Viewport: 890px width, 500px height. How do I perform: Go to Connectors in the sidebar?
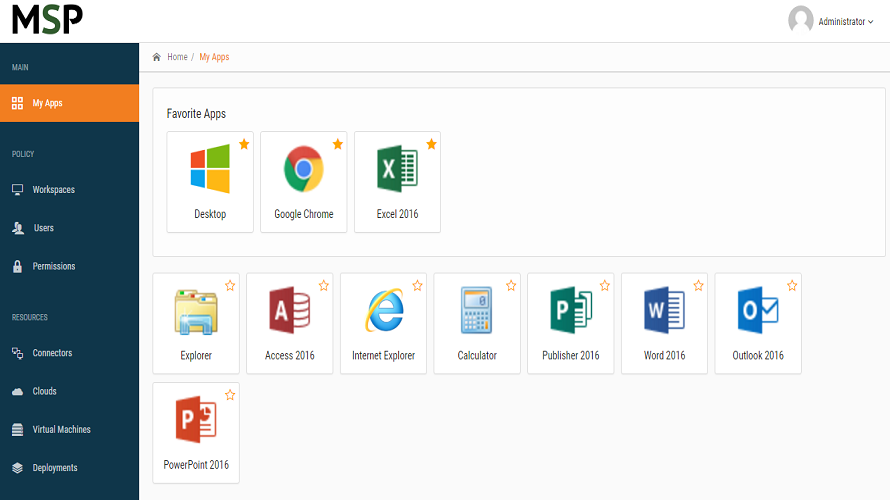[x=69, y=353]
